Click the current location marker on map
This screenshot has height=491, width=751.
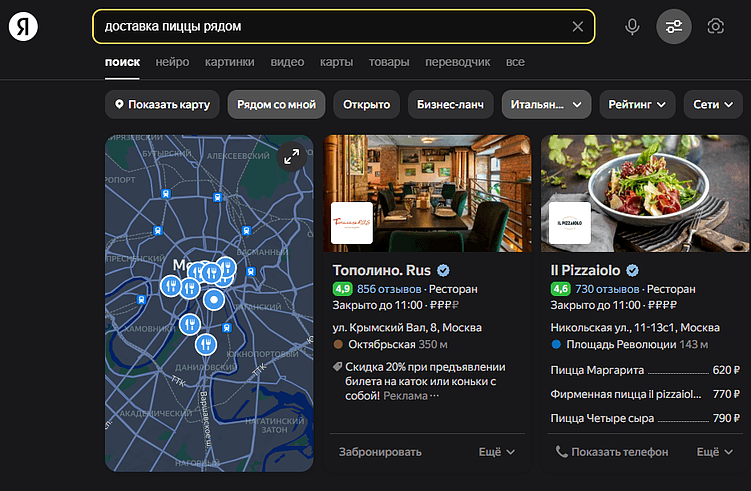(x=214, y=300)
